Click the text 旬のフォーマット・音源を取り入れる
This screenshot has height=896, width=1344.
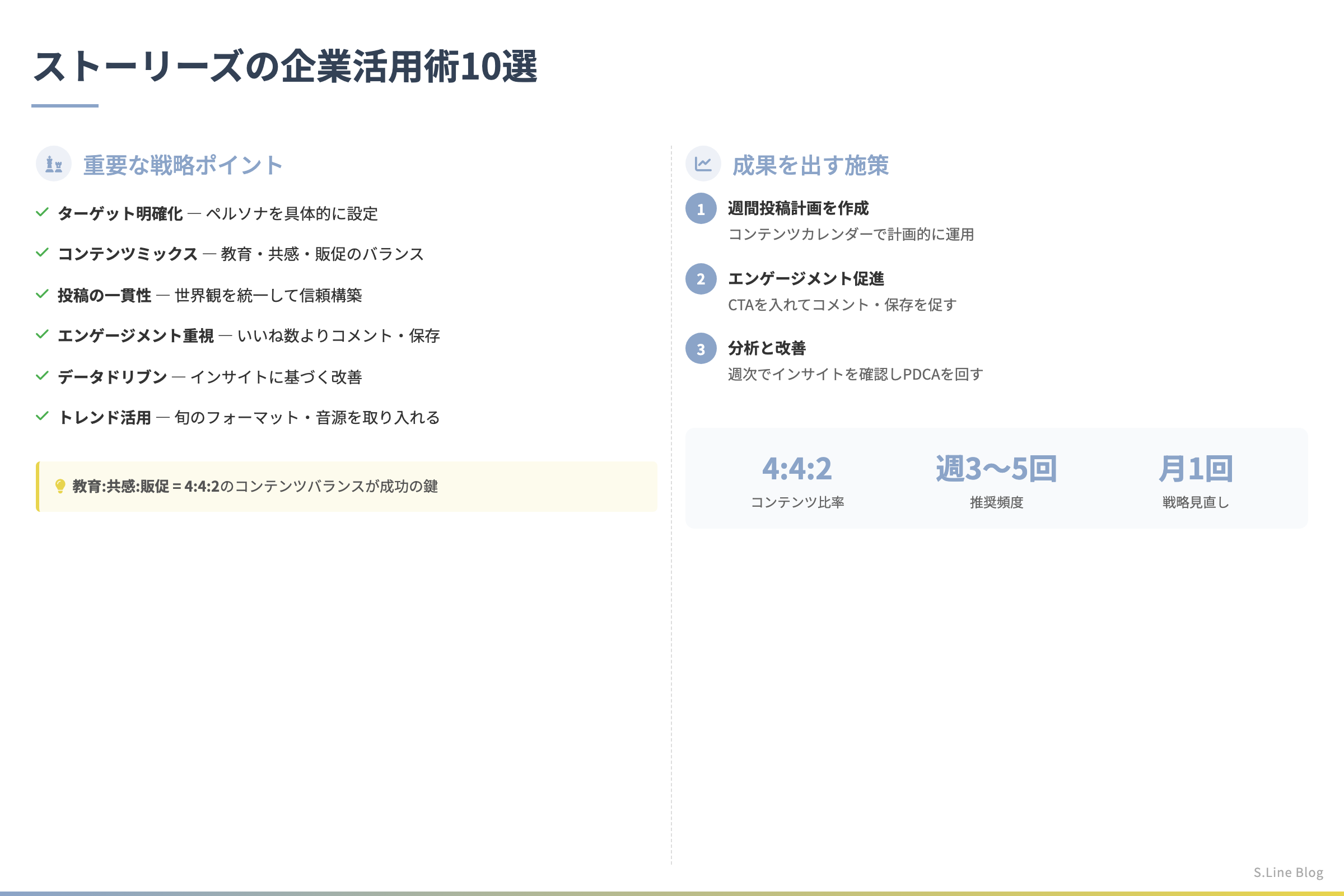pyautogui.click(x=307, y=418)
